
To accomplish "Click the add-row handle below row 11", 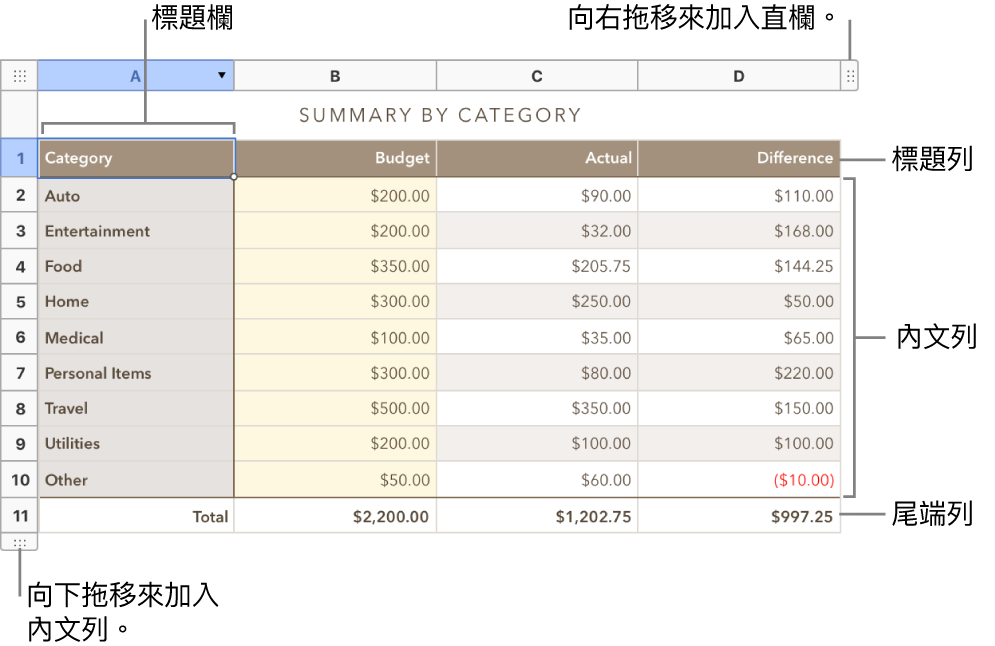I will (x=19, y=543).
